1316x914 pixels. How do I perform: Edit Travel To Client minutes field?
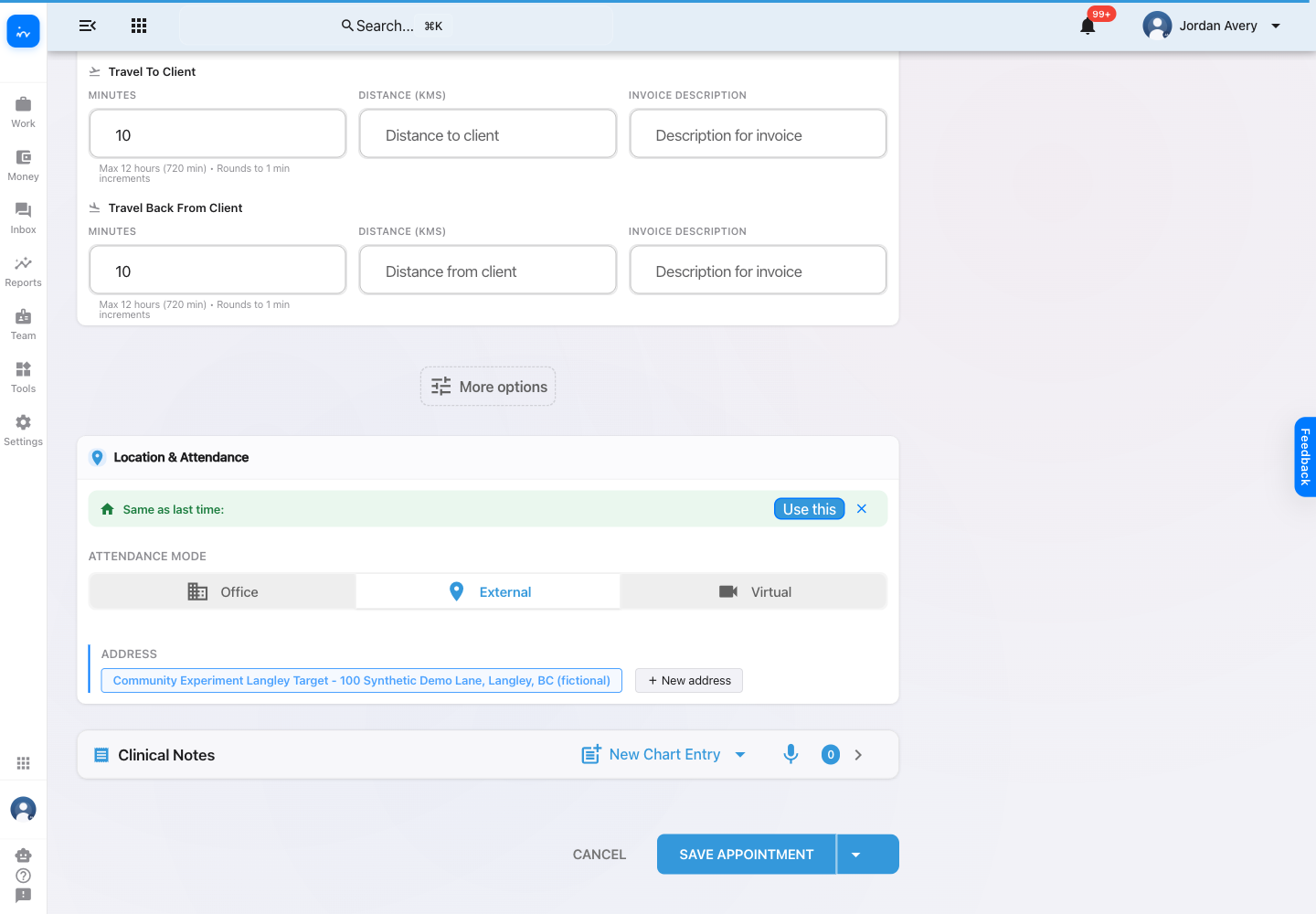[218, 134]
